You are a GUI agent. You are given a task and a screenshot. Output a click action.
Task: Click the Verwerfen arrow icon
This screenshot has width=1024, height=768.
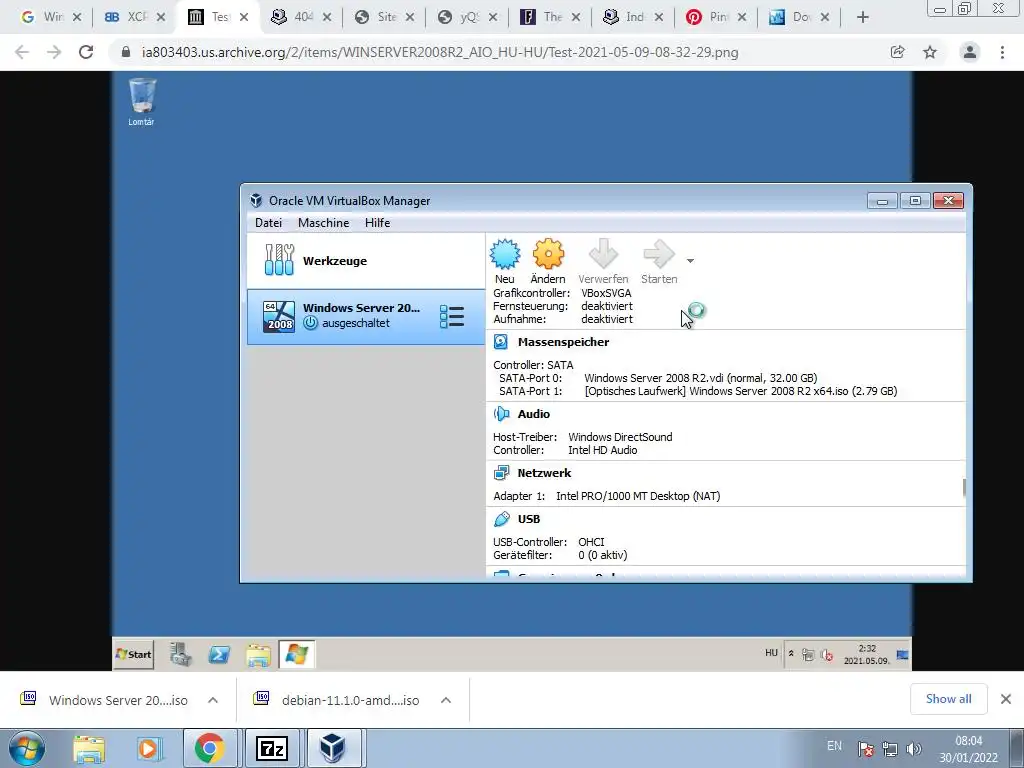(x=603, y=254)
